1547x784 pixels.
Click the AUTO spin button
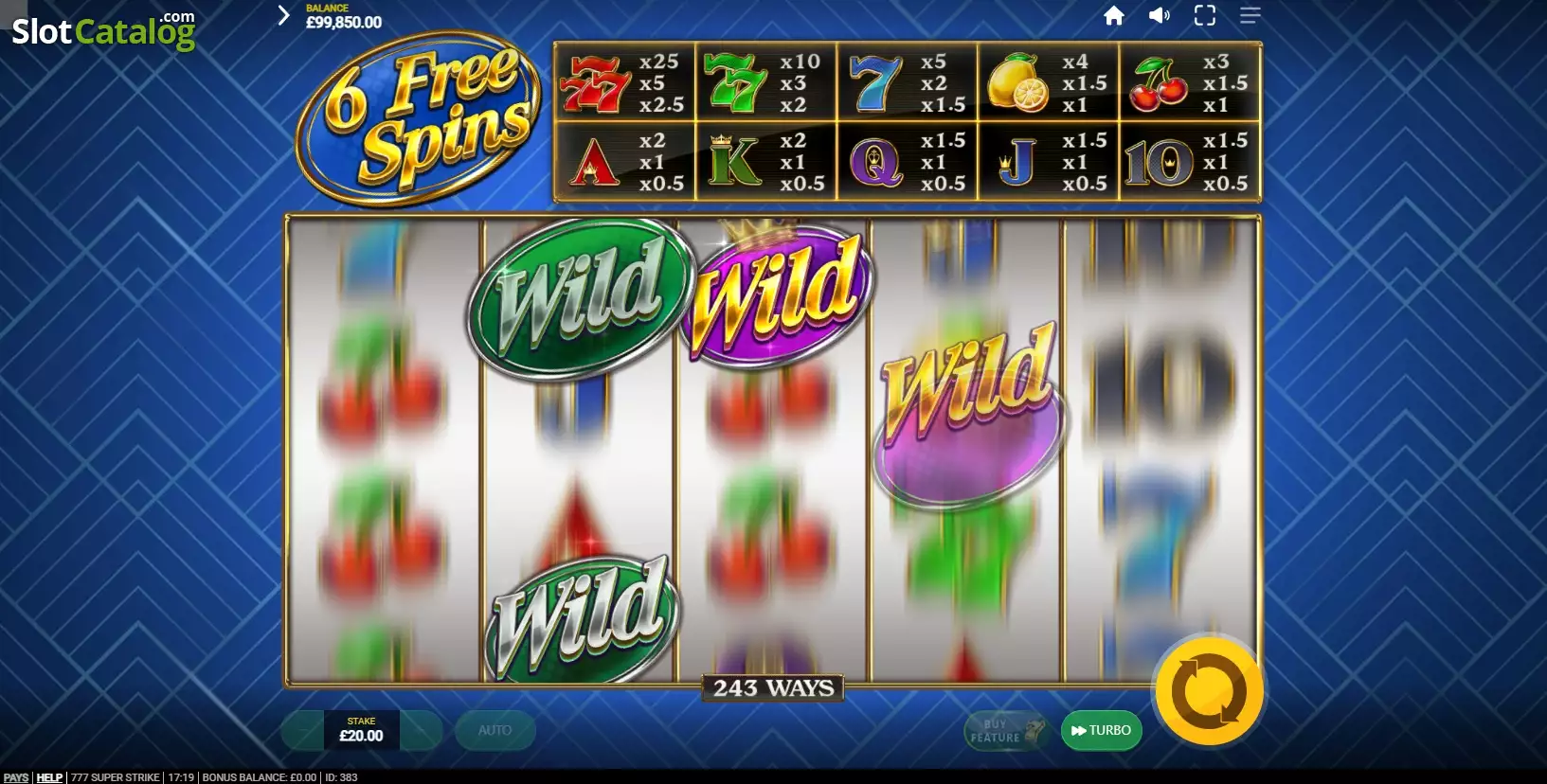tap(495, 730)
